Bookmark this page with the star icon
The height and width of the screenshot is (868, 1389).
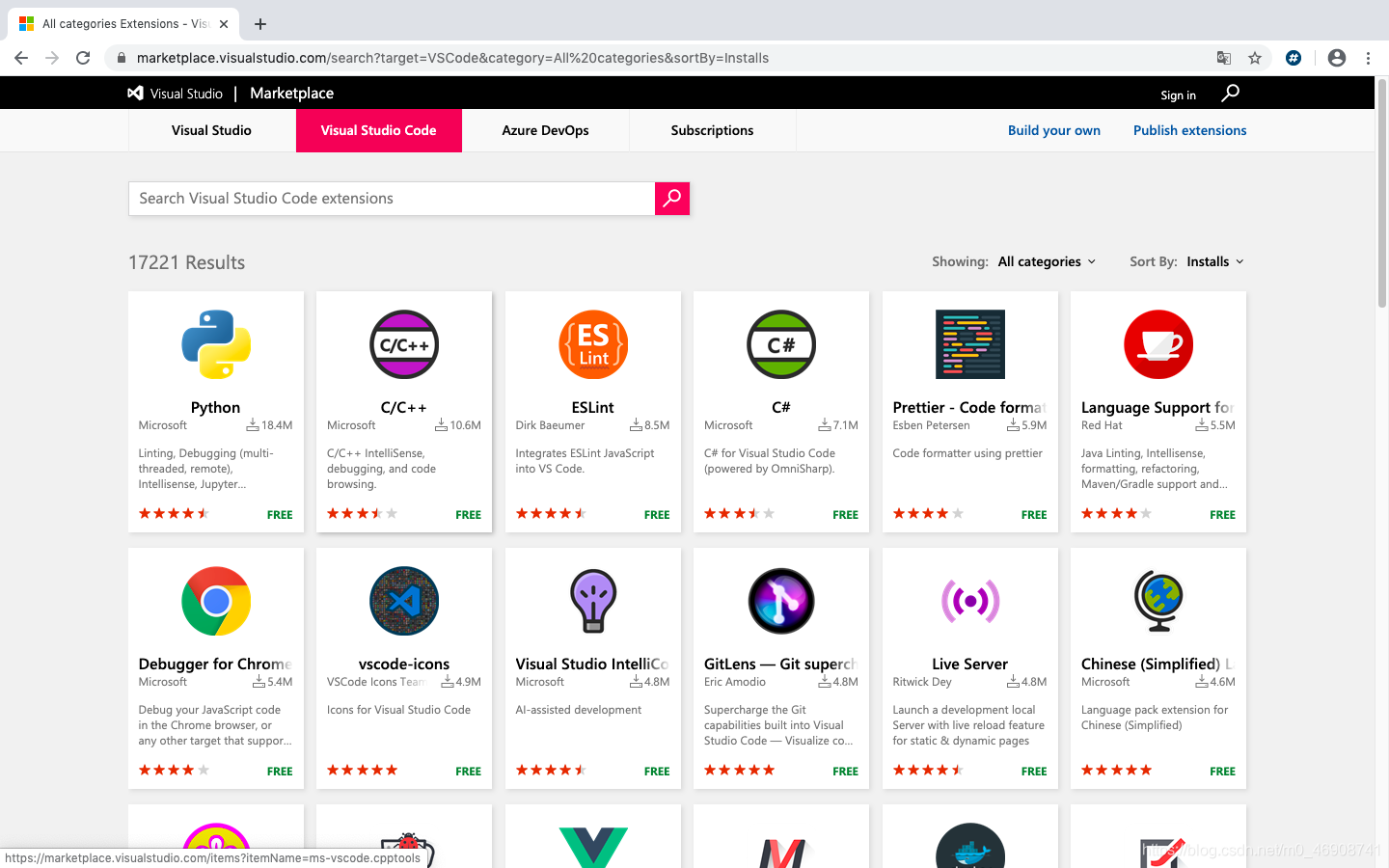point(1255,58)
